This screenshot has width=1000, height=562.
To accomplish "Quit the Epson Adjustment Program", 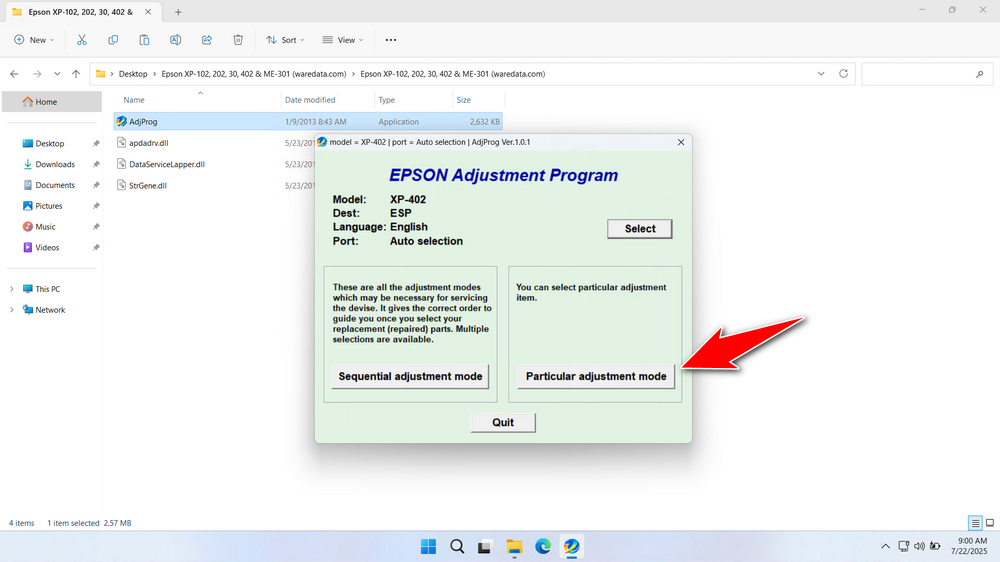I will click(x=503, y=422).
